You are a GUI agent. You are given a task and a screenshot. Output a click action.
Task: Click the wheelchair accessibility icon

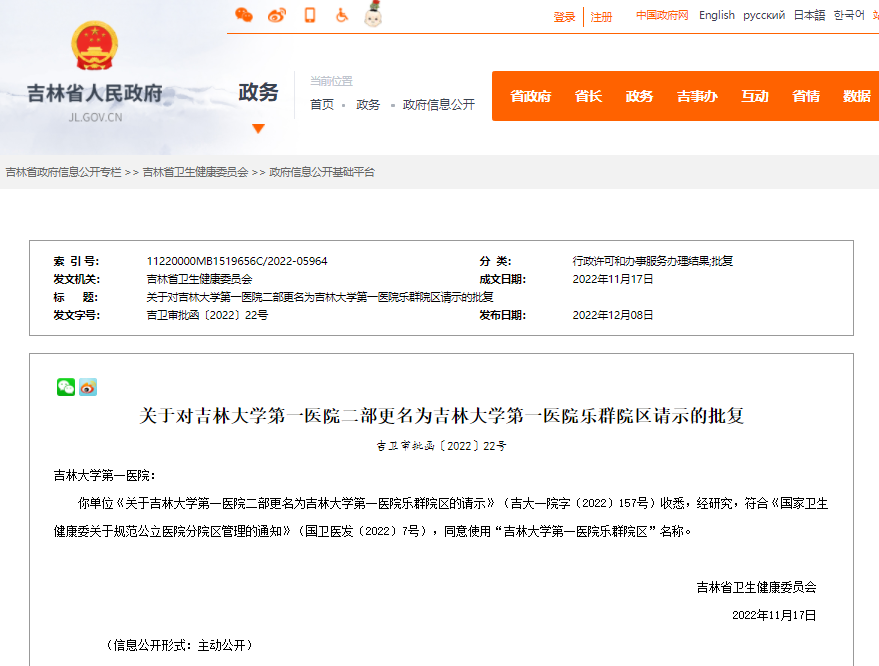[x=341, y=15]
